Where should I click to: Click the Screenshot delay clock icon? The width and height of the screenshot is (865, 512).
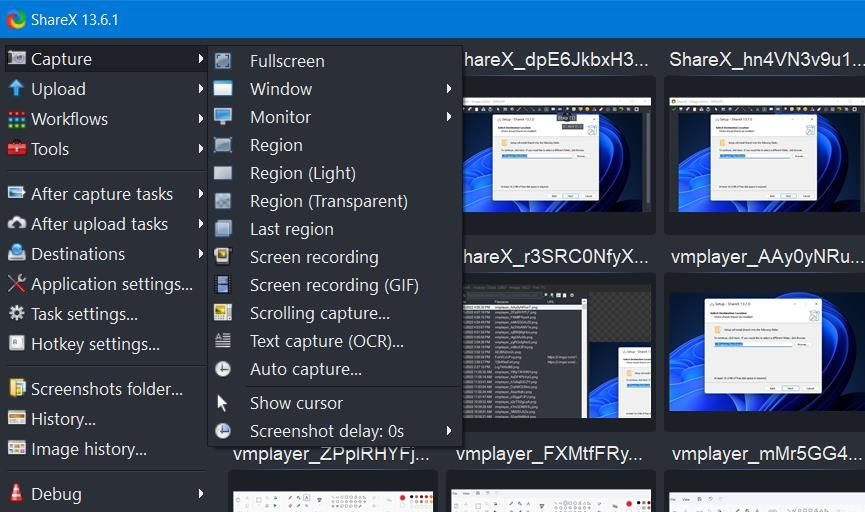[x=223, y=430]
